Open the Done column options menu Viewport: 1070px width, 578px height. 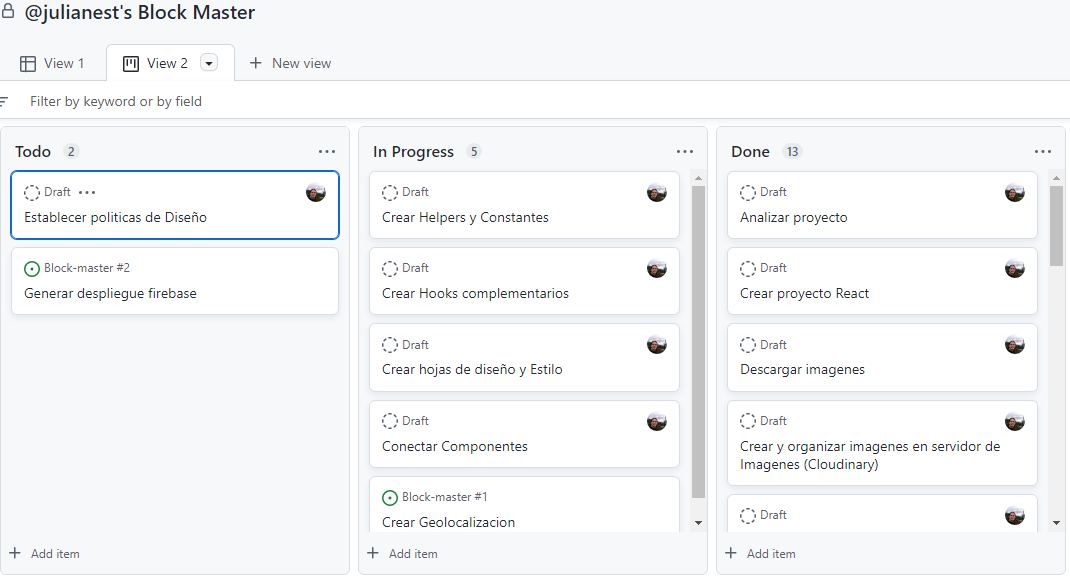point(1043,151)
